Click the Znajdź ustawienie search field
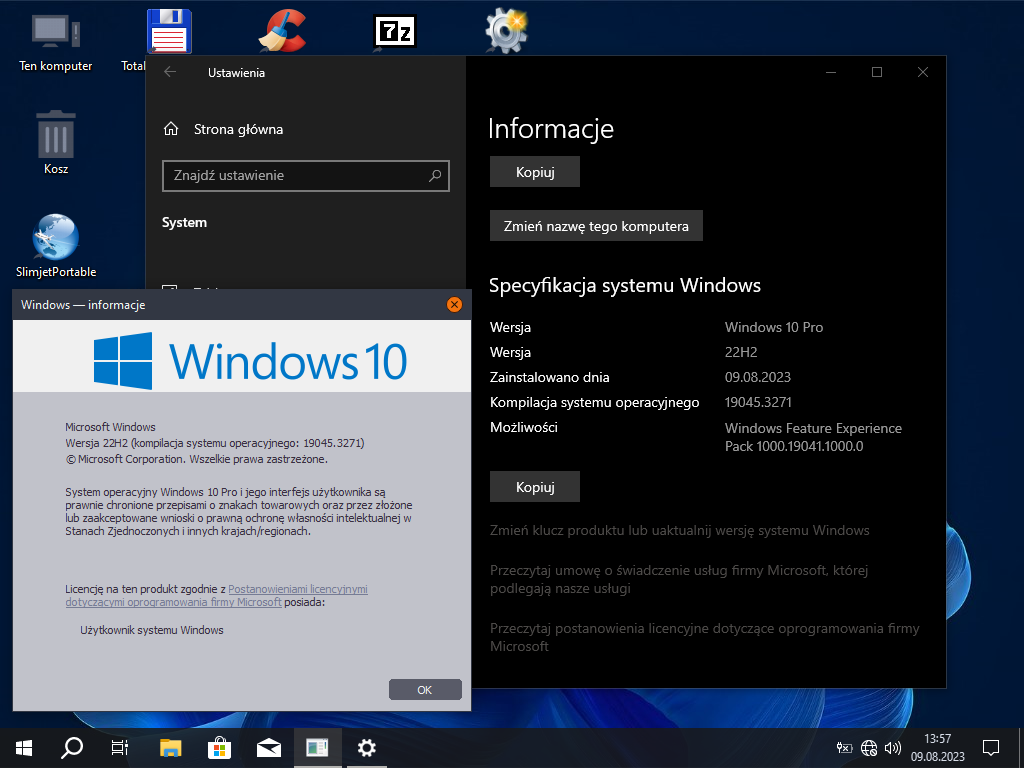Image resolution: width=1024 pixels, height=768 pixels. (296, 175)
